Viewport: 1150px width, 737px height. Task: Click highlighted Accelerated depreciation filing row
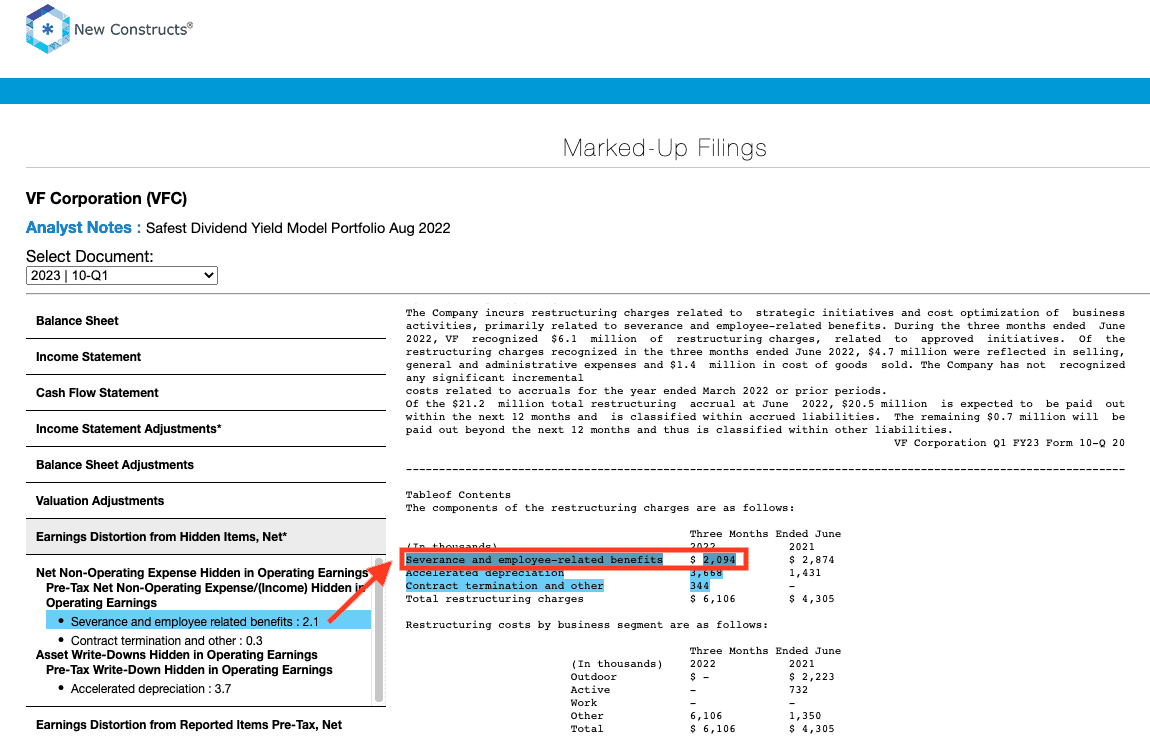485,573
